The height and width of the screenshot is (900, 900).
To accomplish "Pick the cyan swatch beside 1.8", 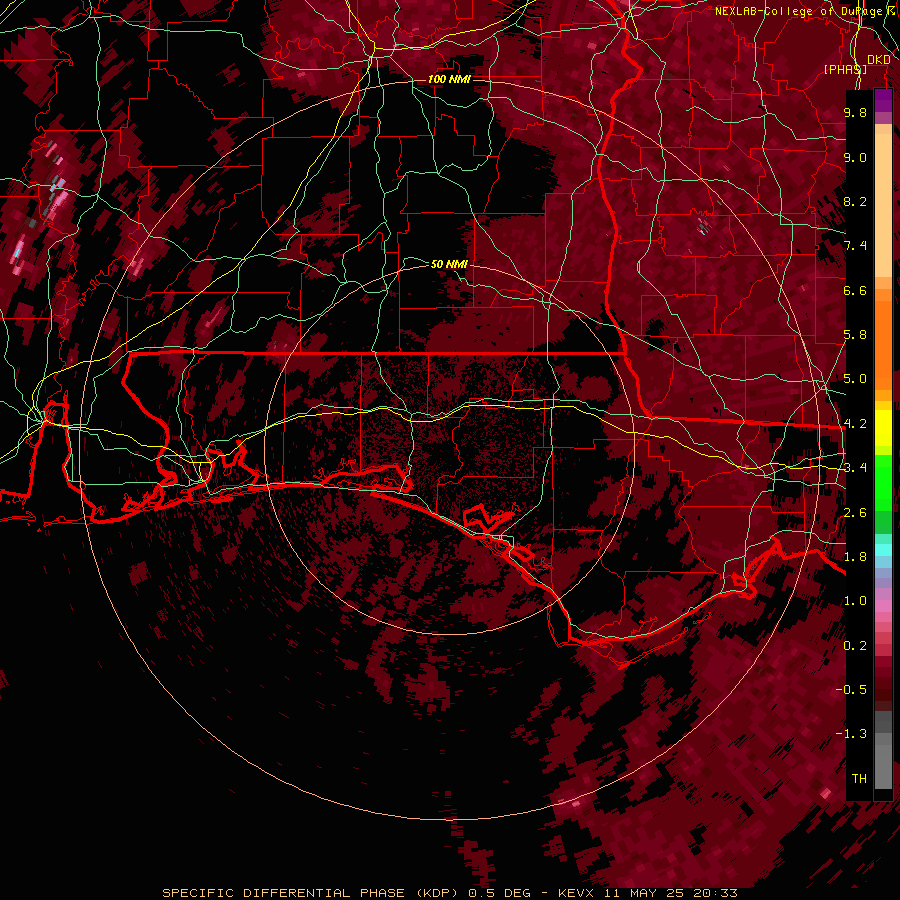I will click(883, 550).
